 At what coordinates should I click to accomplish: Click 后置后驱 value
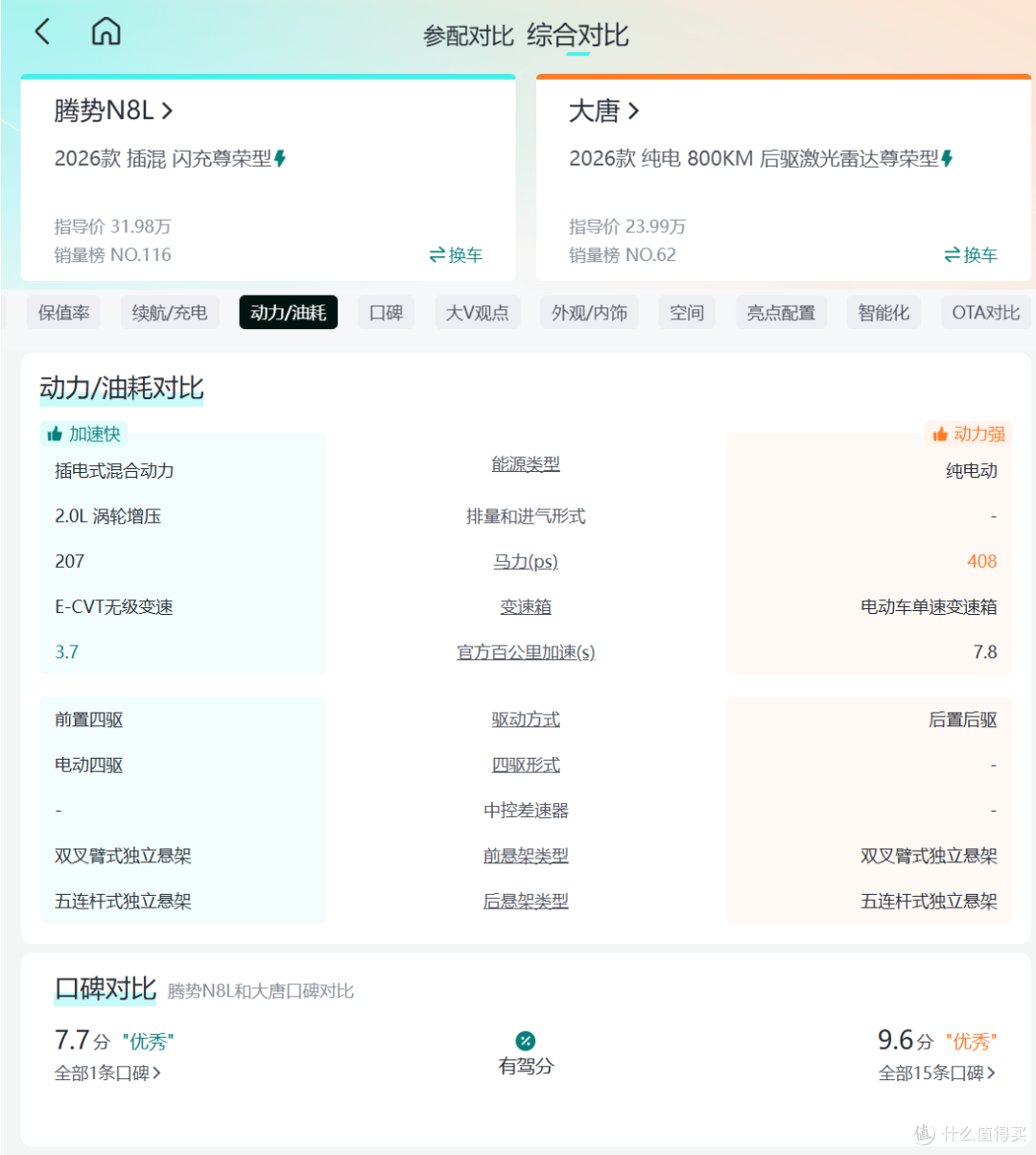pos(963,719)
